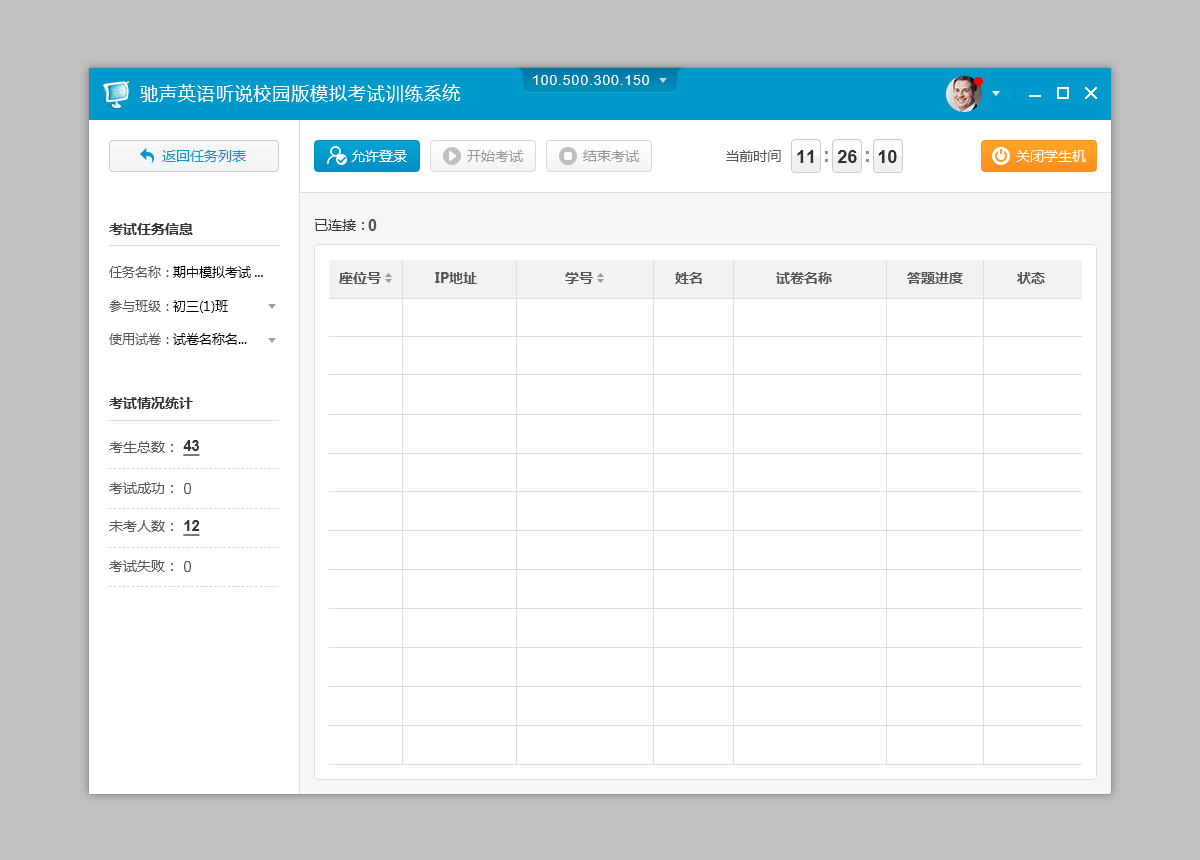Click the orange 关闭学生机 power button

1038,156
